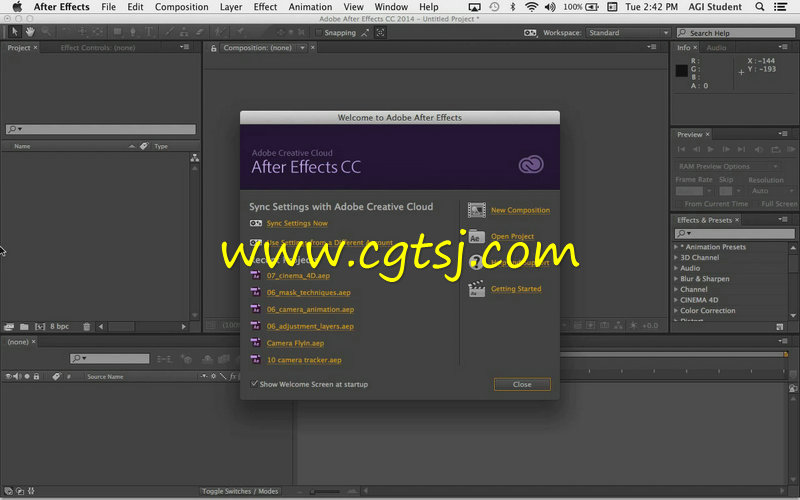Viewport: 800px width, 500px height.
Task: Click the Open Project folder icon
Action: point(477,236)
